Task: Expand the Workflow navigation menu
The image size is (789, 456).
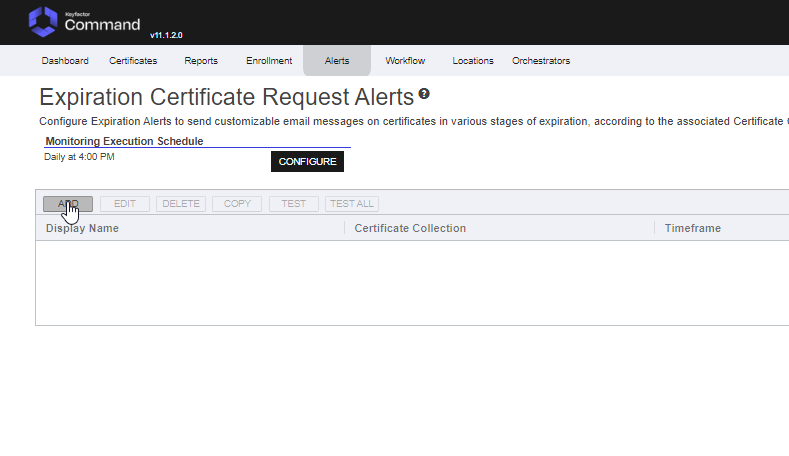Action: (405, 61)
